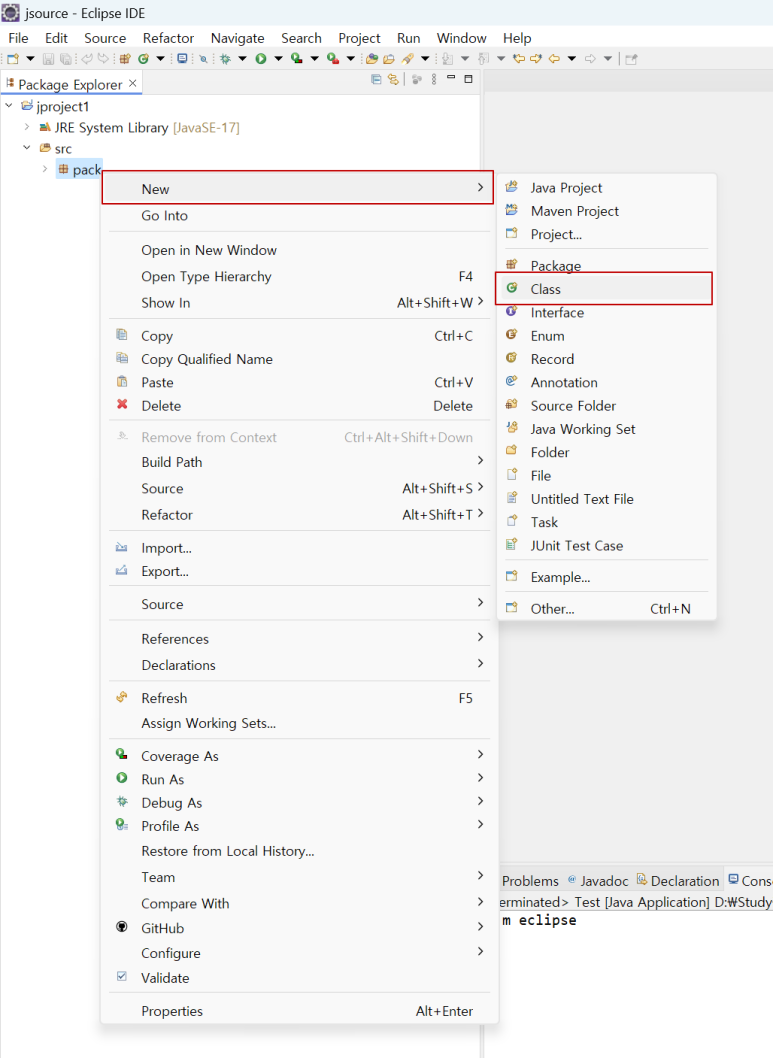Click Import... in context menu
The image size is (773, 1058).
(x=299, y=547)
